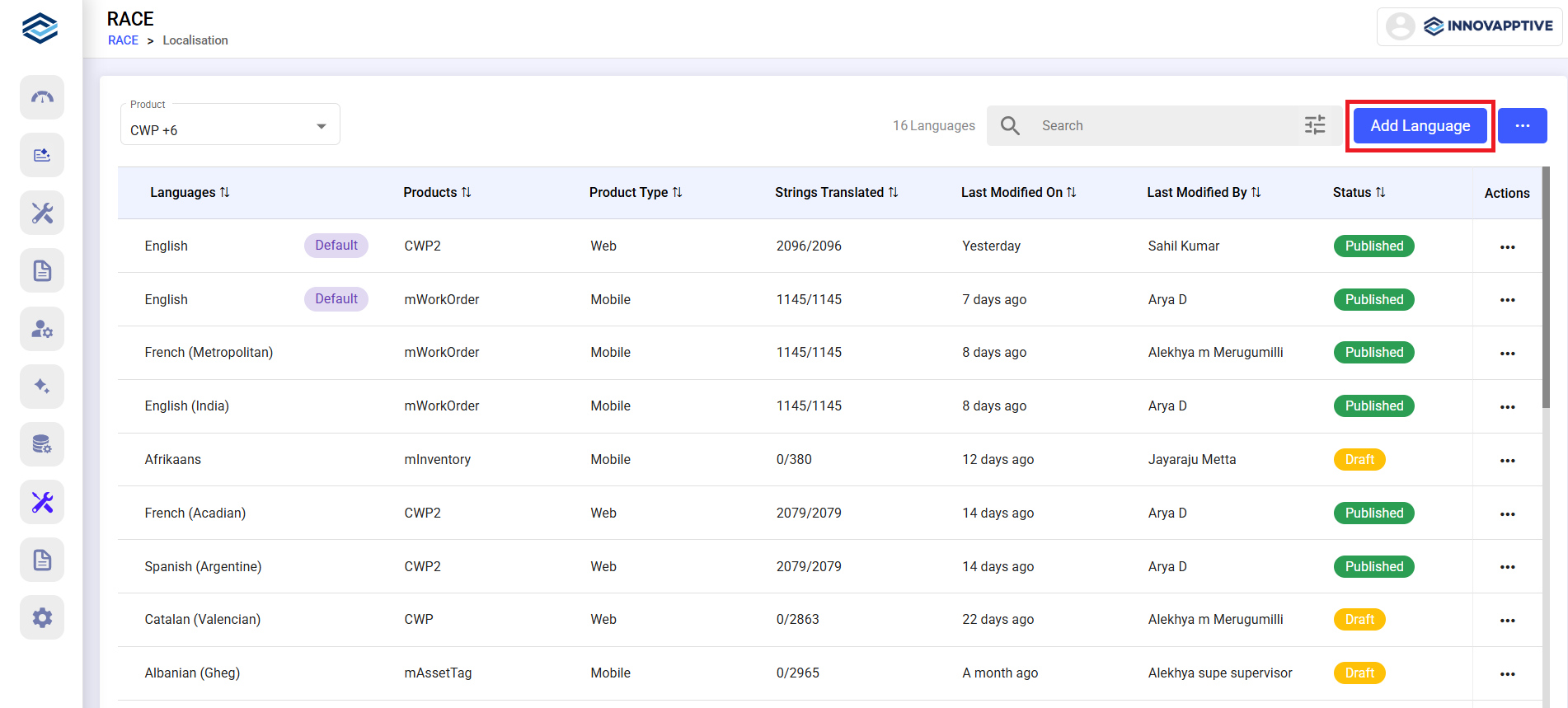Open actions menu for French (Acadian) row
The image size is (1568, 708).
click(x=1507, y=514)
